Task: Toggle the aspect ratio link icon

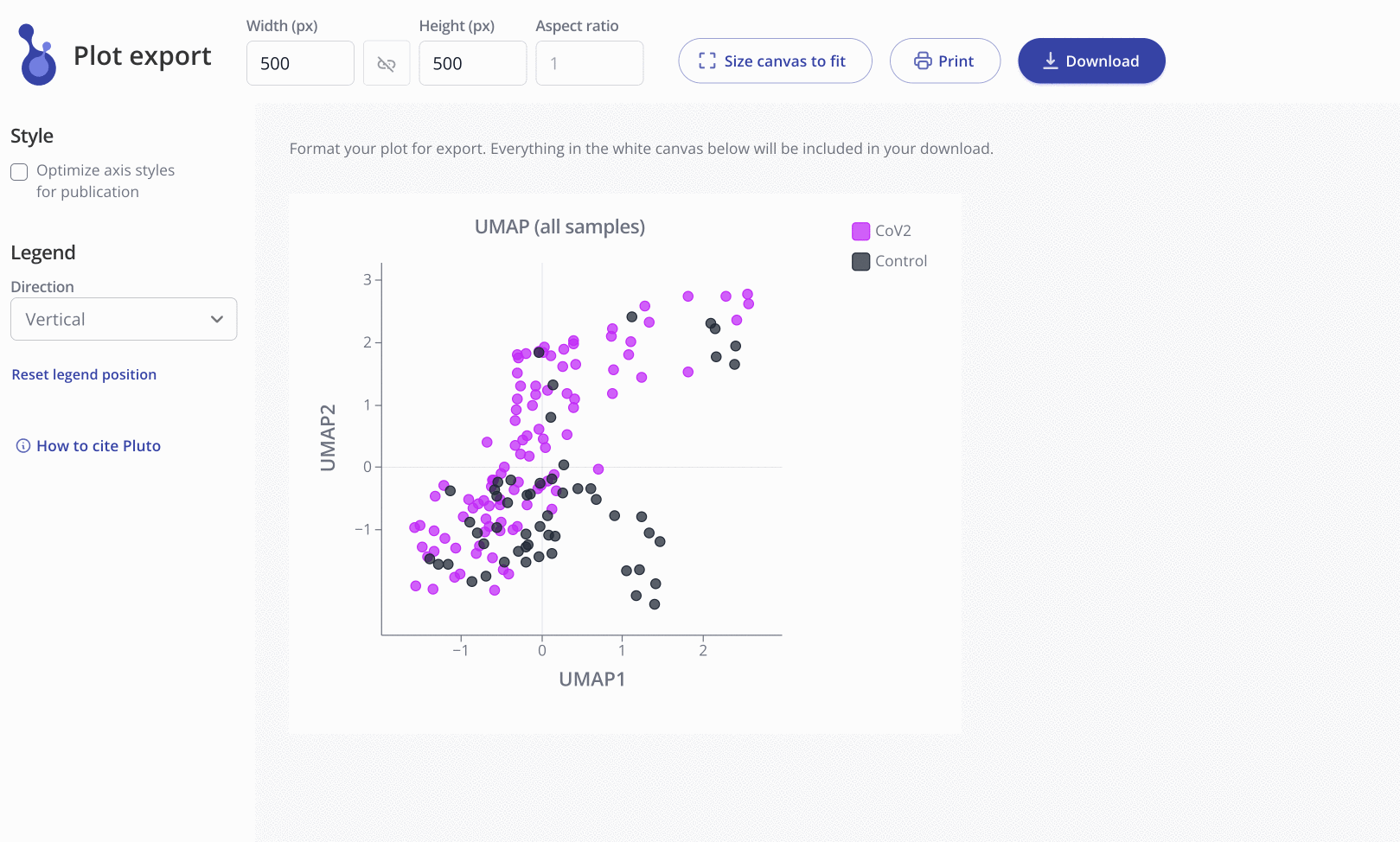Action: coord(387,64)
